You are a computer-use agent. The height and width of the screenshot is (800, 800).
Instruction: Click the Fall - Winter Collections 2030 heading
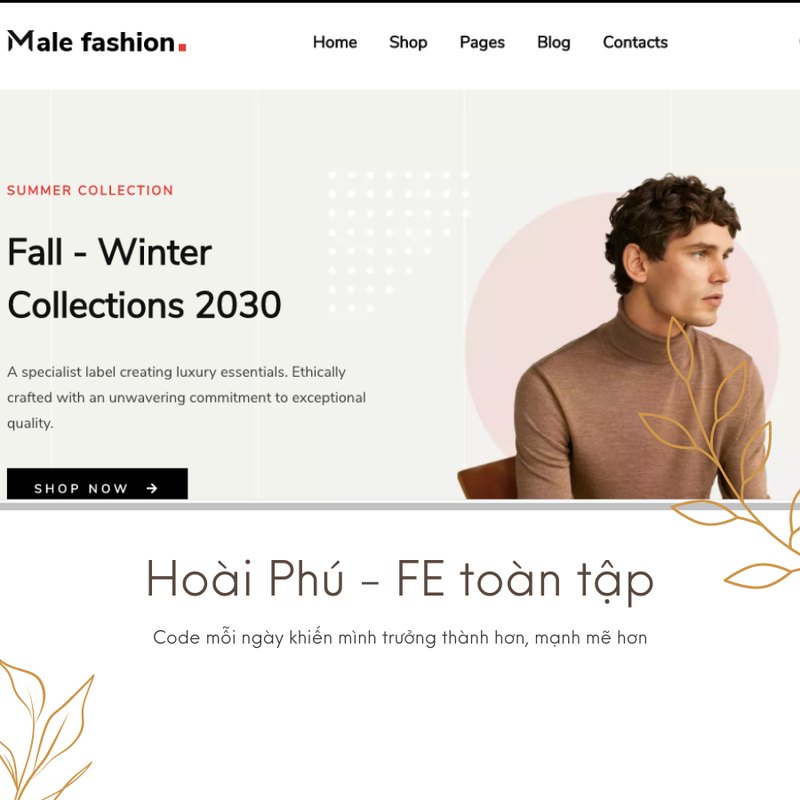tap(144, 278)
